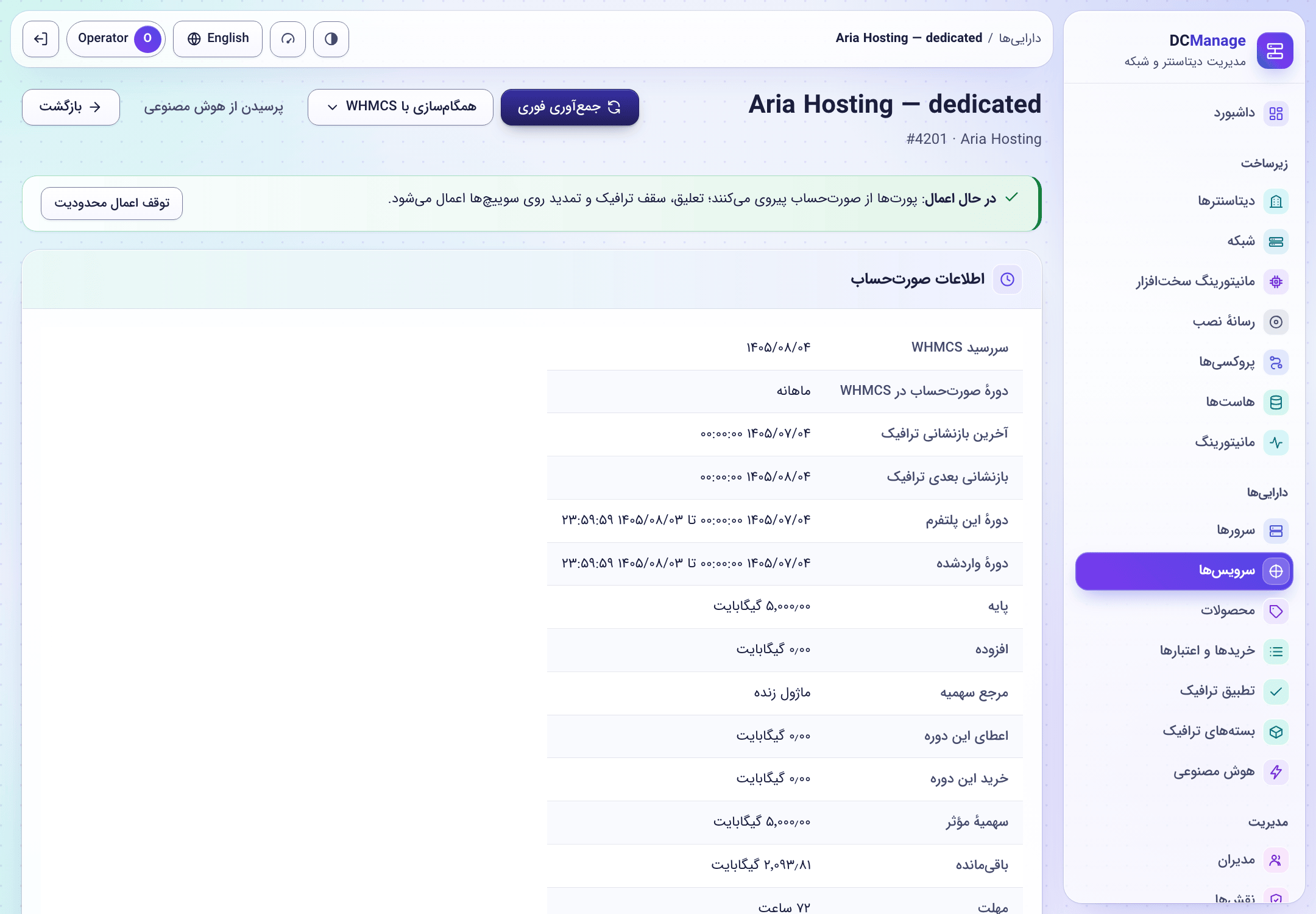Open داشبورد dashboard icon in sidebar
This screenshot has height=914, width=1316.
tap(1276, 113)
